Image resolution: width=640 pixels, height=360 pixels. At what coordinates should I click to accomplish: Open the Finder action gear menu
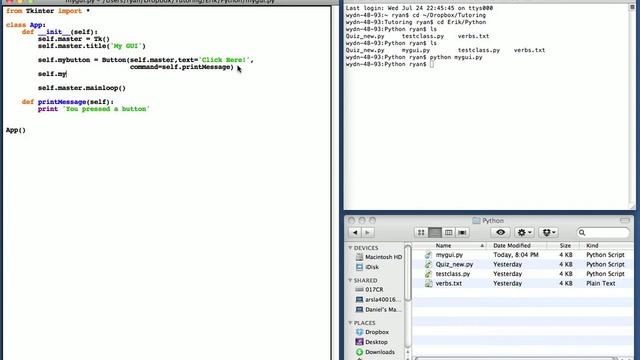pos(524,232)
